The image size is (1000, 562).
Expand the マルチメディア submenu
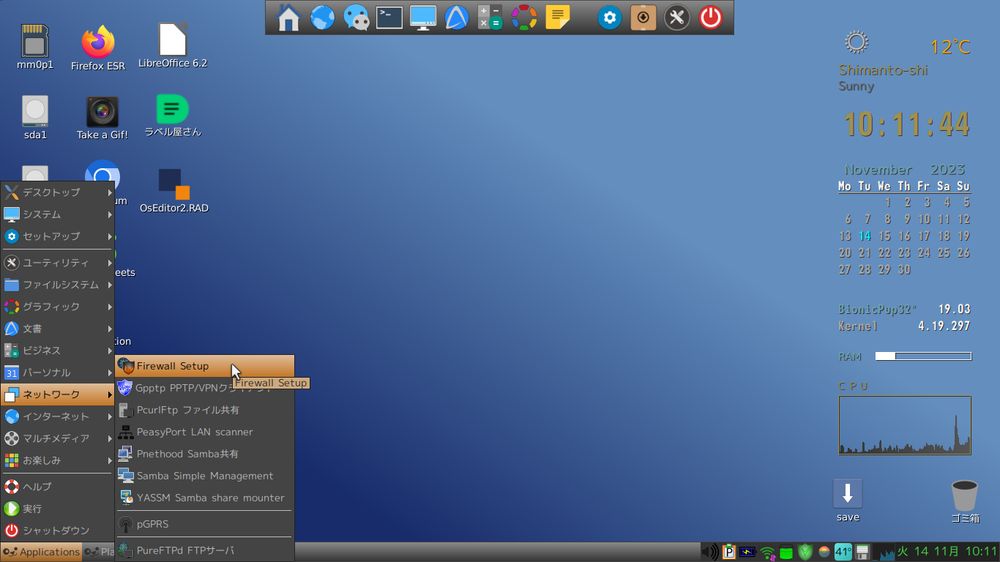click(57, 438)
